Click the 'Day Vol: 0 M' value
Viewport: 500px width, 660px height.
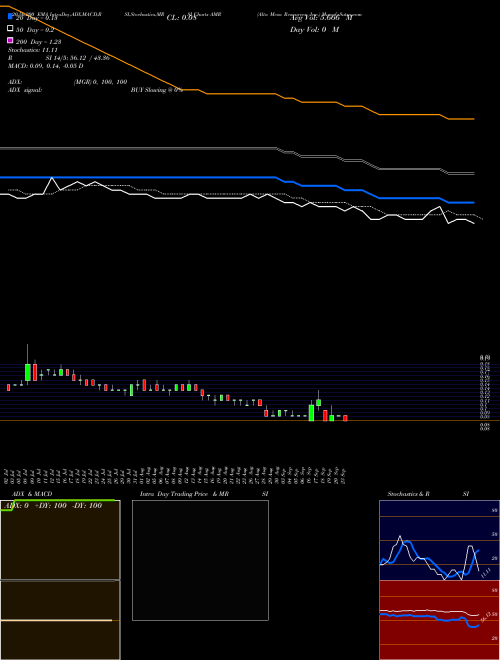point(314,29)
